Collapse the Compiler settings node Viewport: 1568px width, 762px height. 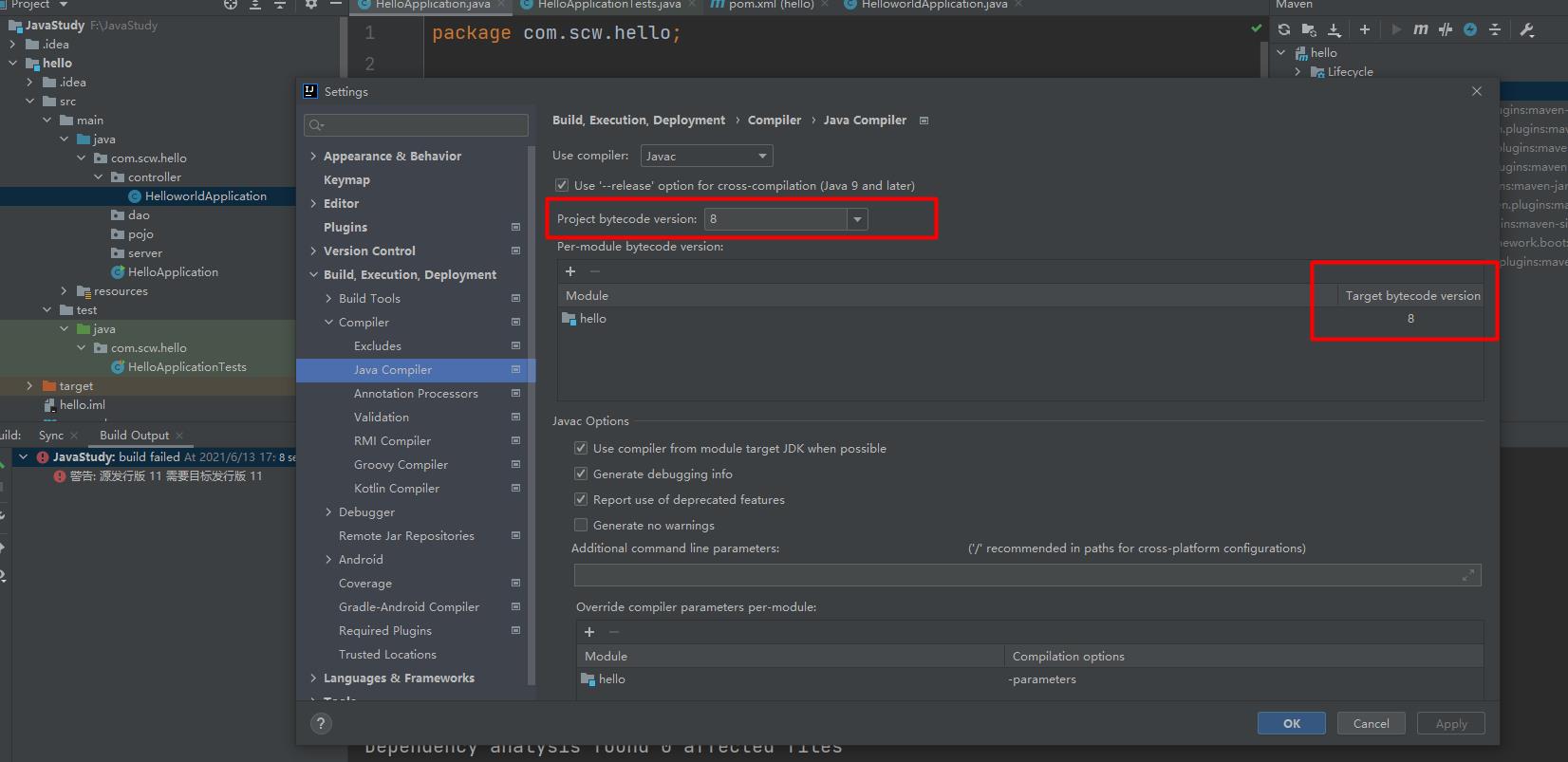(328, 322)
